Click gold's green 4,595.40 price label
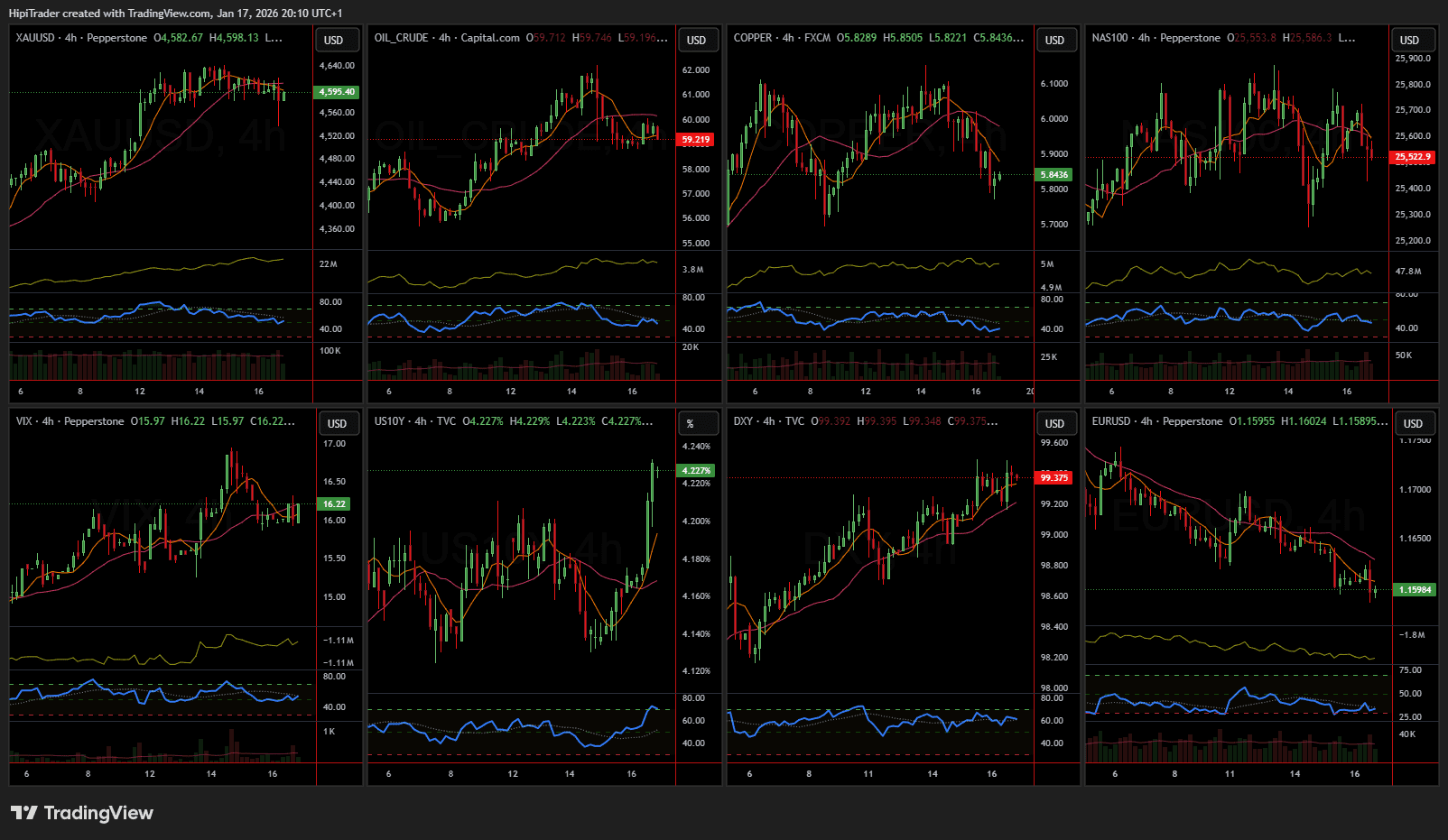1448x840 pixels. tap(337, 92)
